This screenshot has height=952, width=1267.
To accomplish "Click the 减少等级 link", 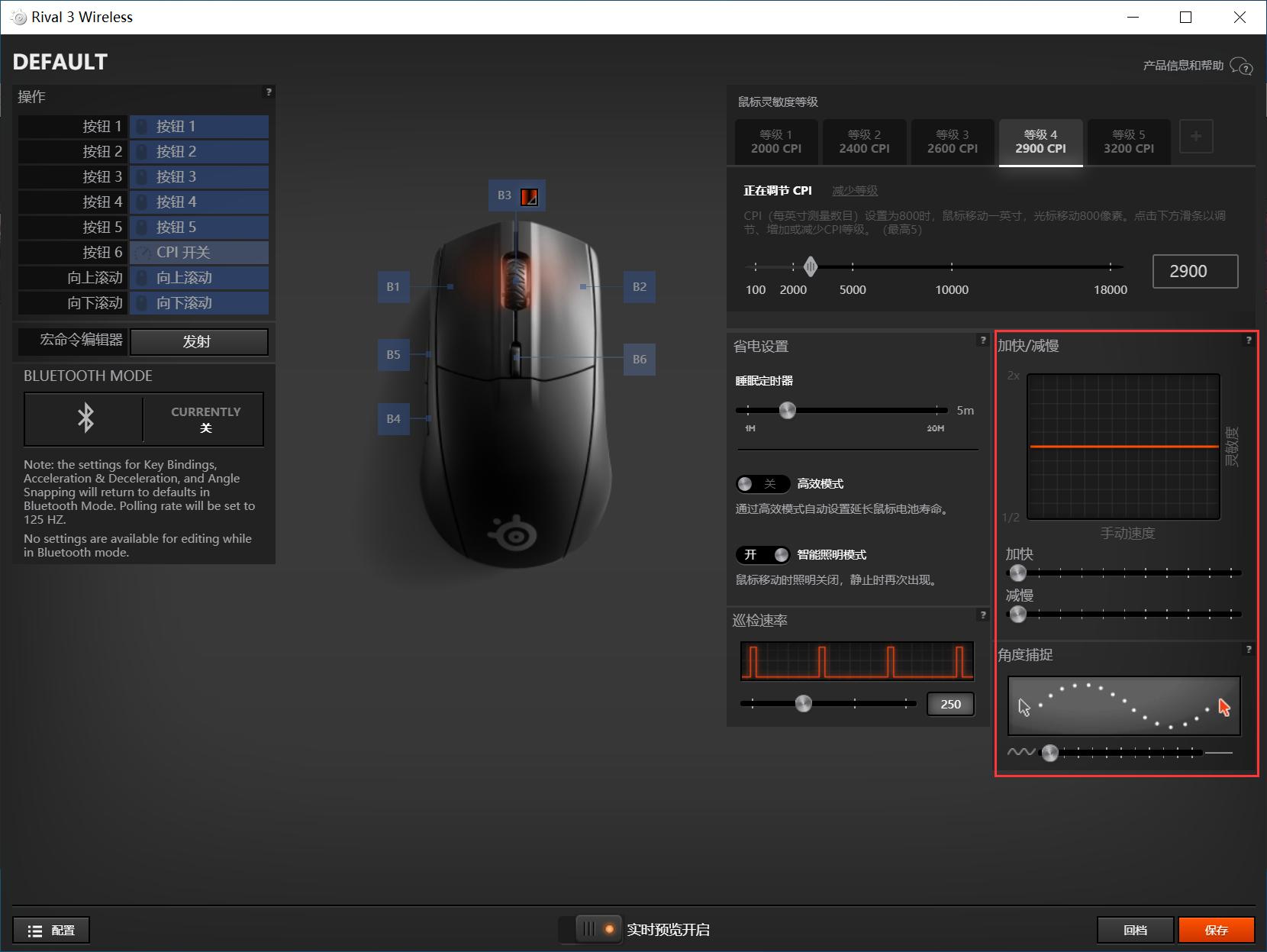I will 854,191.
